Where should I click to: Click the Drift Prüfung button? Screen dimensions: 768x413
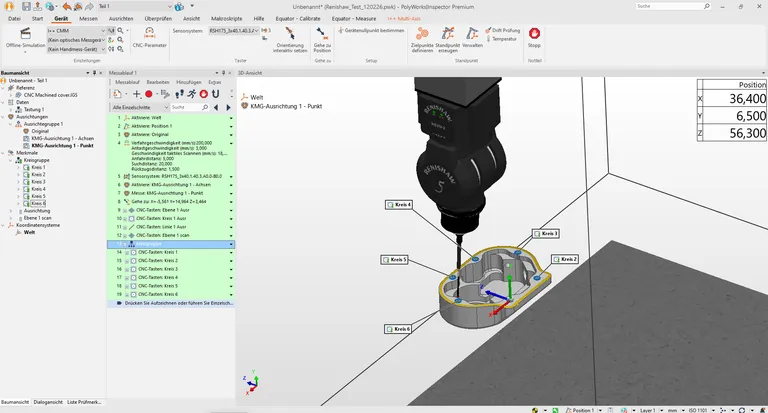pos(503,30)
